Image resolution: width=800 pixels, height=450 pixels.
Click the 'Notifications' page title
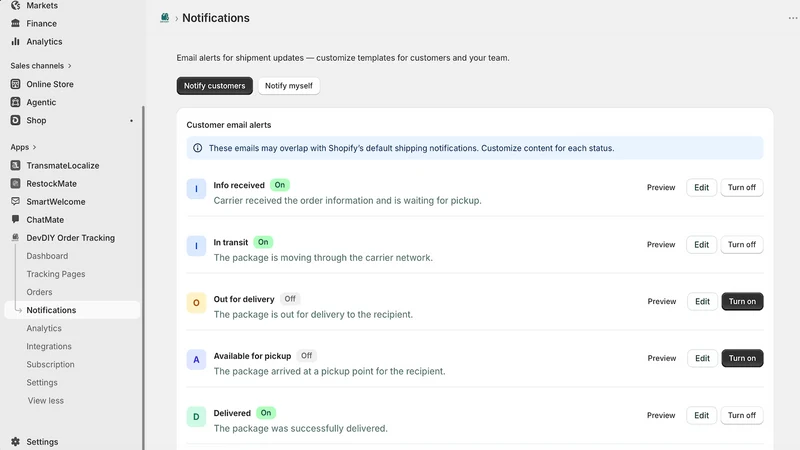tap(216, 18)
